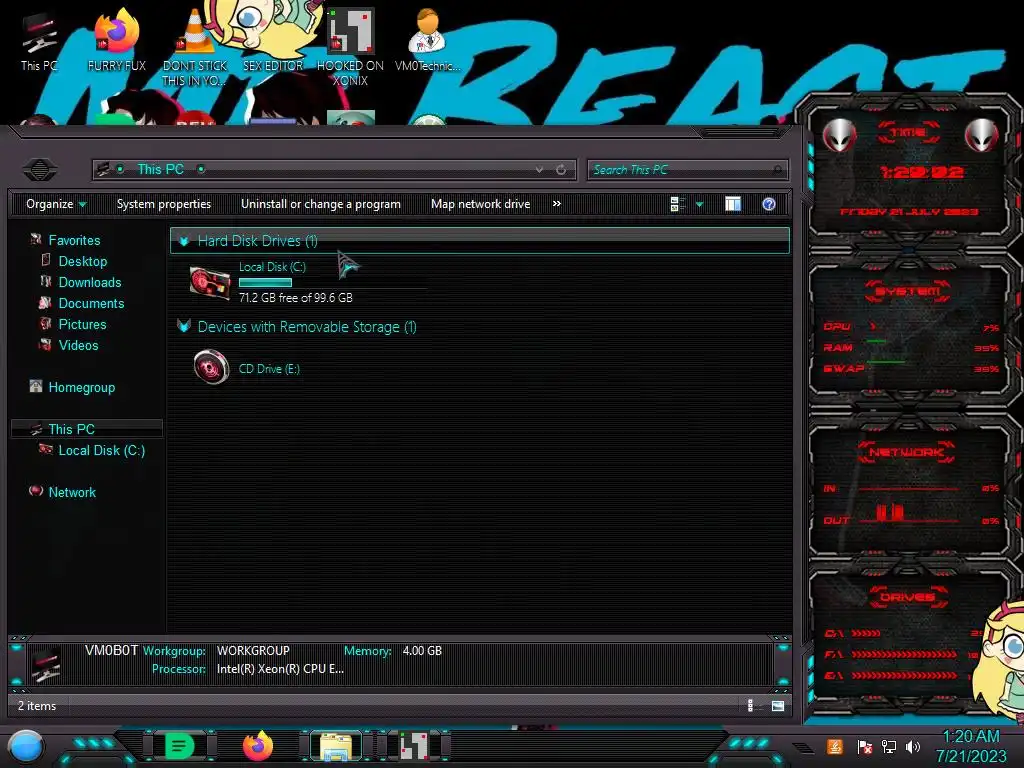Open Firefox from the taskbar
The width and height of the screenshot is (1024, 768).
coord(258,746)
